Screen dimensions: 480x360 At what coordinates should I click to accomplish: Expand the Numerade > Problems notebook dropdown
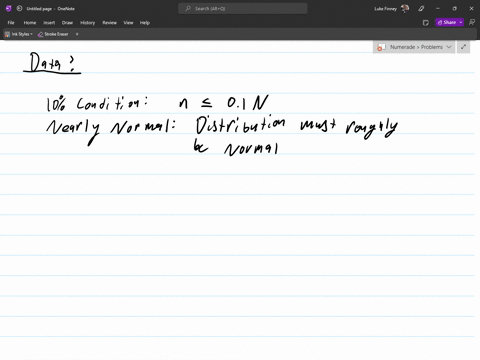click(x=449, y=47)
